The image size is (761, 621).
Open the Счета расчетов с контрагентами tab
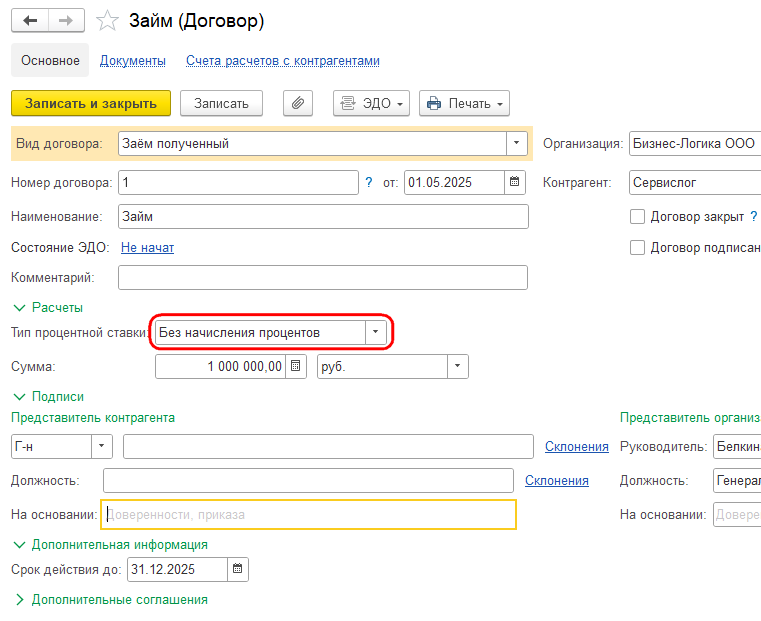coord(282,61)
